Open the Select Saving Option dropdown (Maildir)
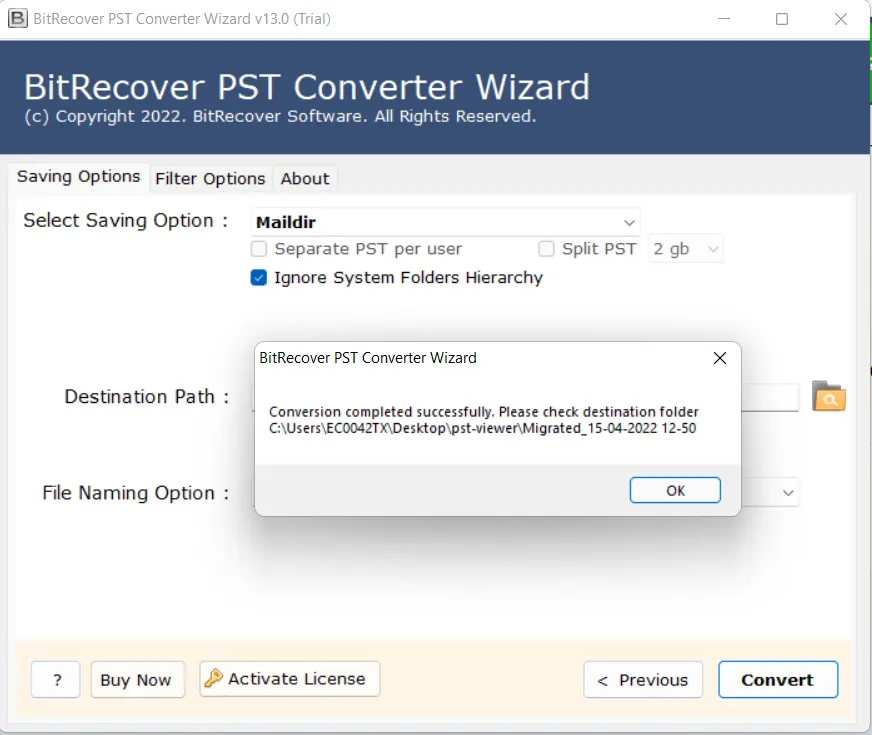 [445, 222]
